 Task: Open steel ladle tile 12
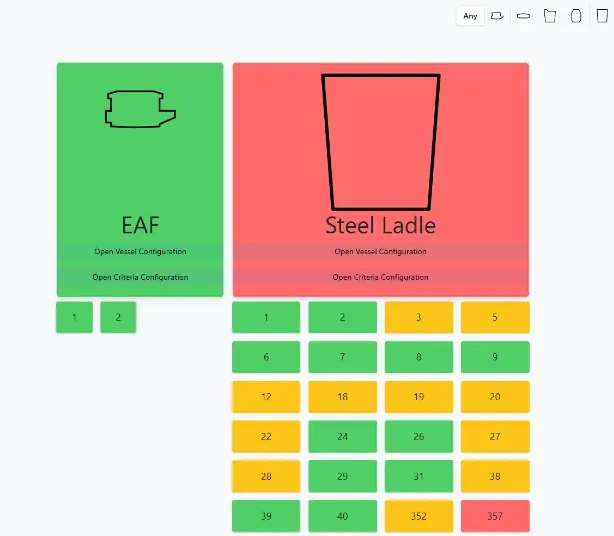click(x=266, y=397)
